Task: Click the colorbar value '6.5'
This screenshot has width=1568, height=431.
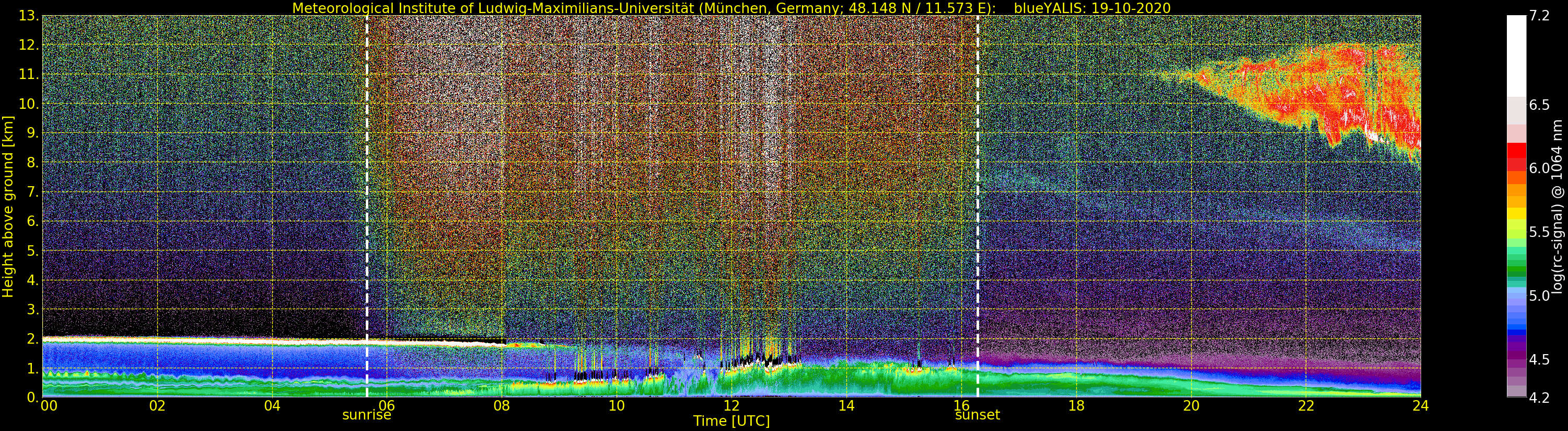Action: (1539, 105)
